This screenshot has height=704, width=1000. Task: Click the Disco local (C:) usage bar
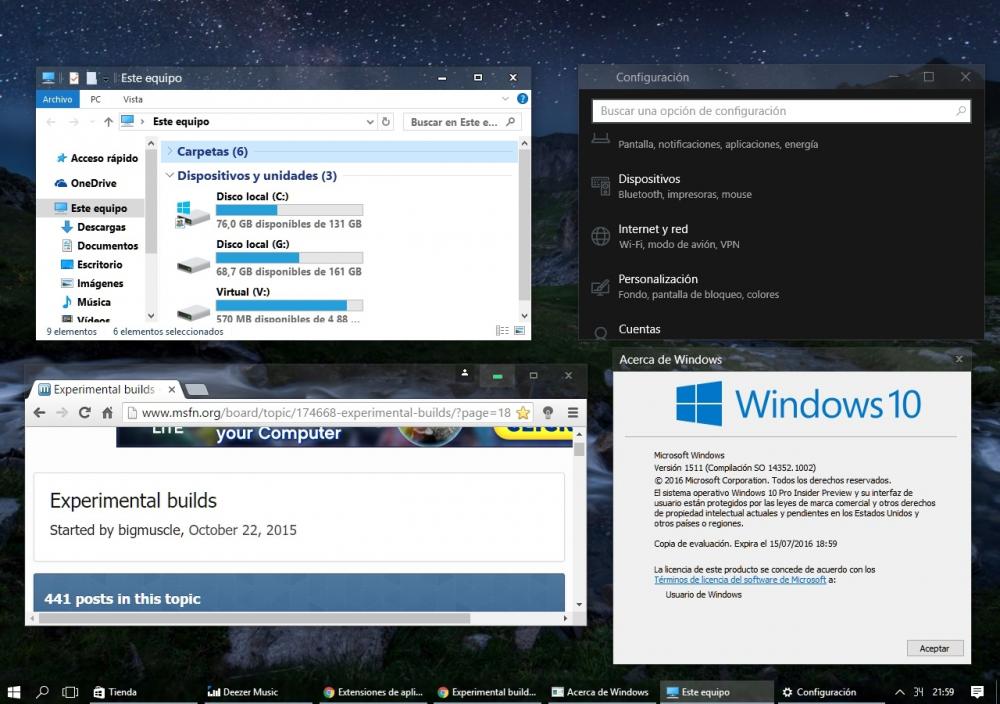[x=289, y=210]
